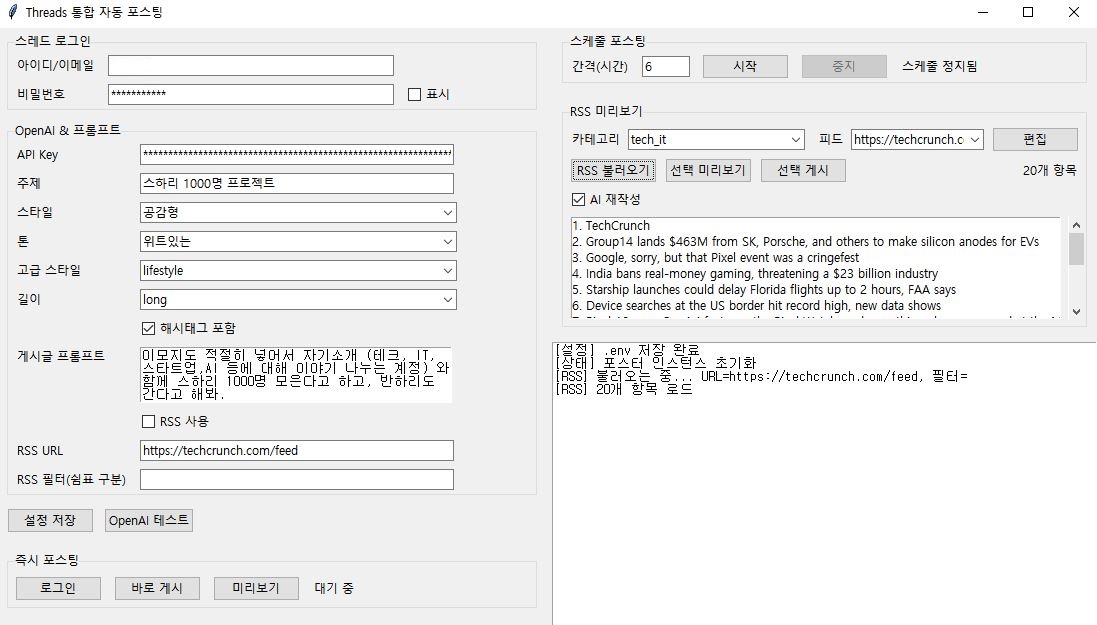Open the 고급 스타일 lifestyle dropdown
This screenshot has width=1097, height=625.
coord(298,271)
